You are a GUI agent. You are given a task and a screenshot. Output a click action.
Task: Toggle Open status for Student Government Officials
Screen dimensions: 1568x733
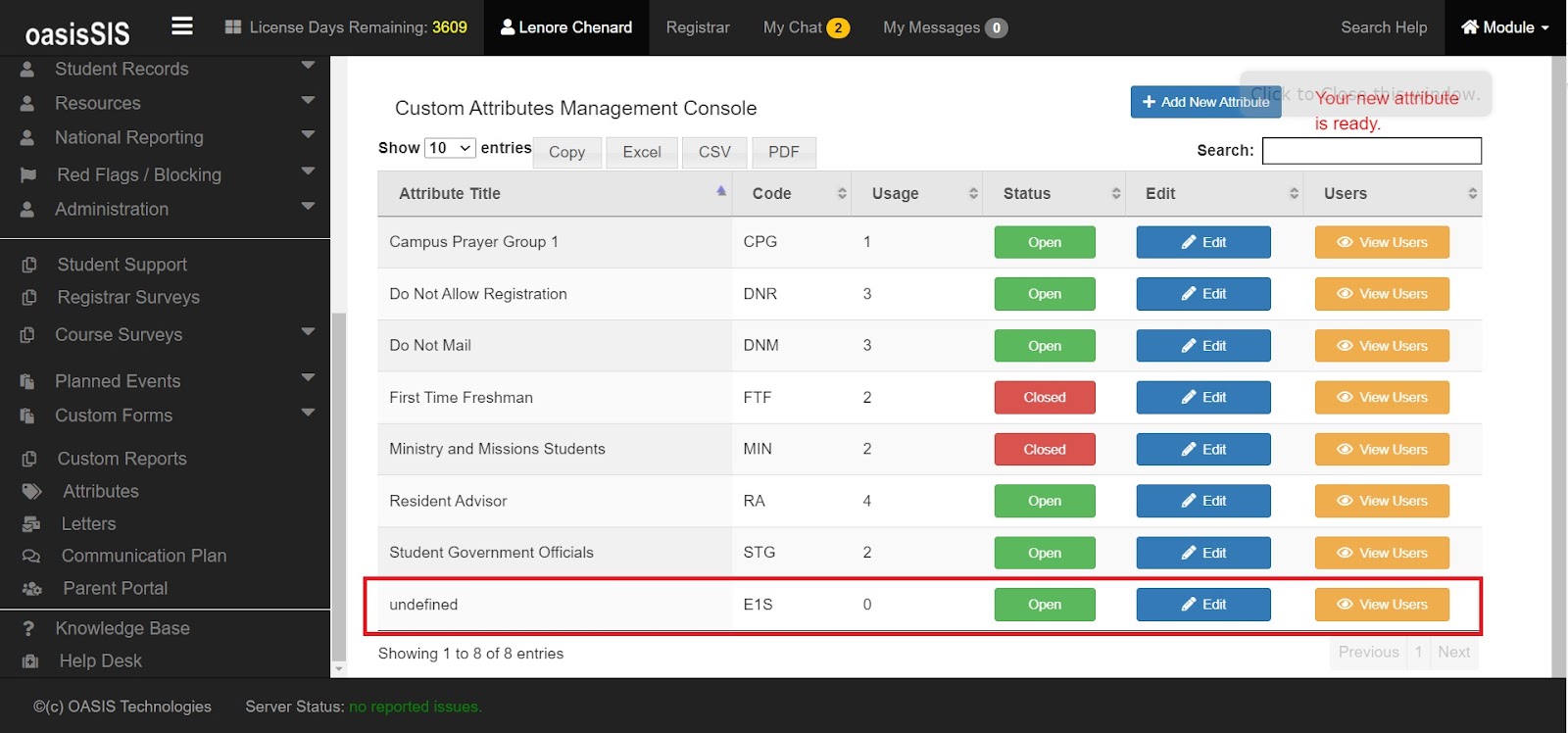click(1045, 553)
